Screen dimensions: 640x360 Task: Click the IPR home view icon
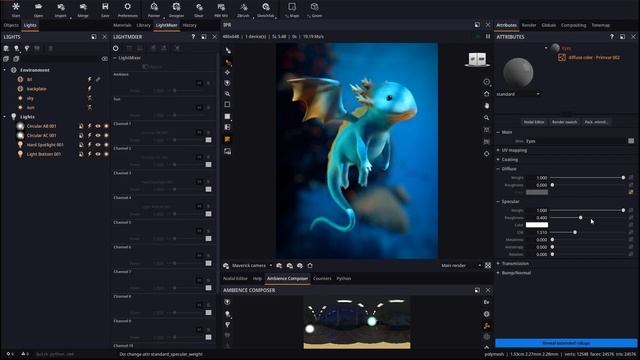(x=487, y=93)
